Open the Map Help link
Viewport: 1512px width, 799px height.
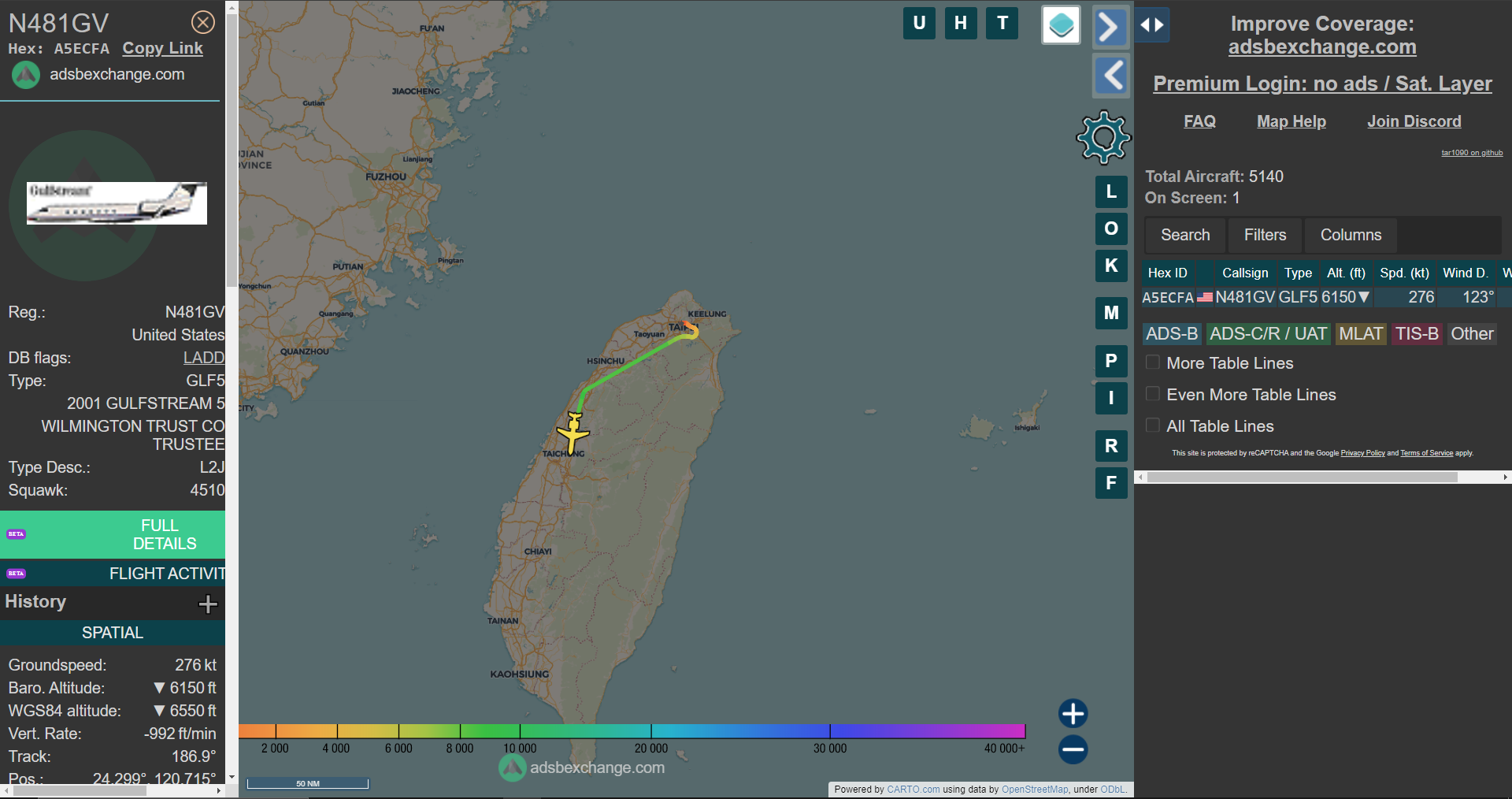(1291, 121)
